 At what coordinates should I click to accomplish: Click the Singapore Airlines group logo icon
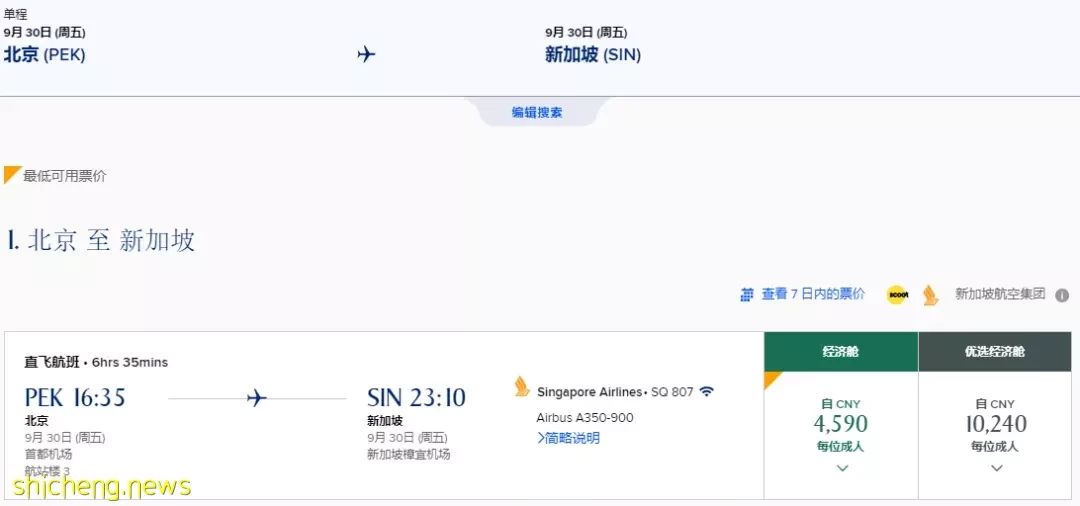pyautogui.click(x=931, y=295)
